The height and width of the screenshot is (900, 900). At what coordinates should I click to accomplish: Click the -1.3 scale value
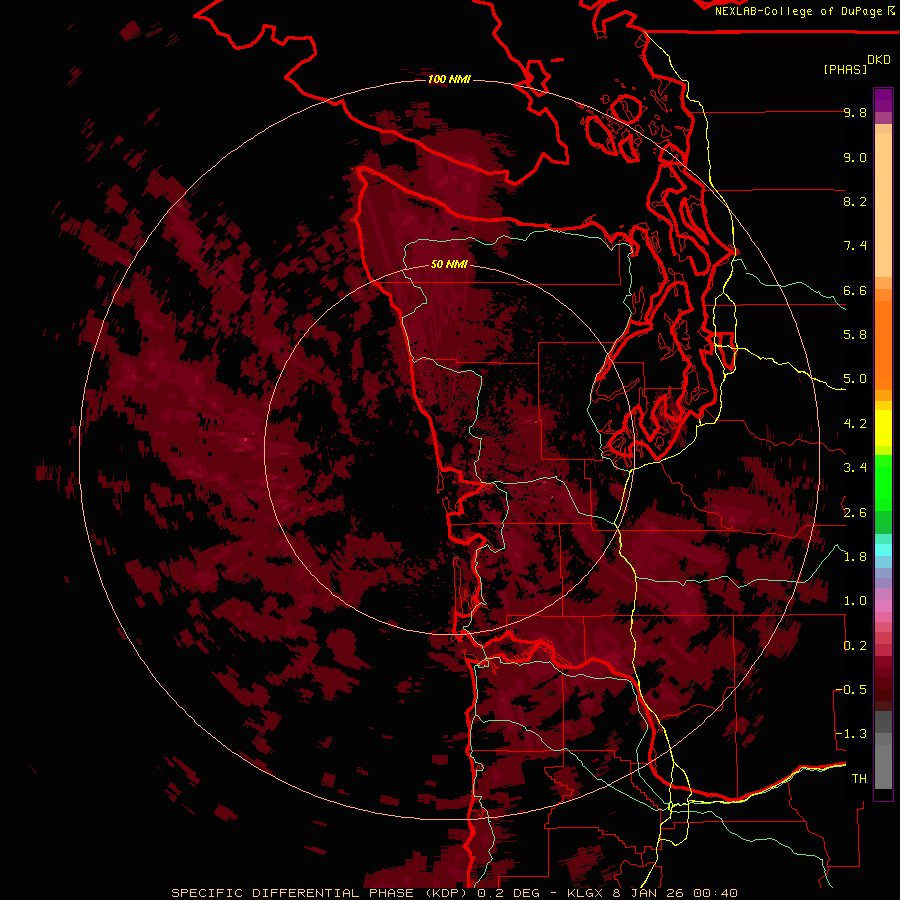(851, 734)
